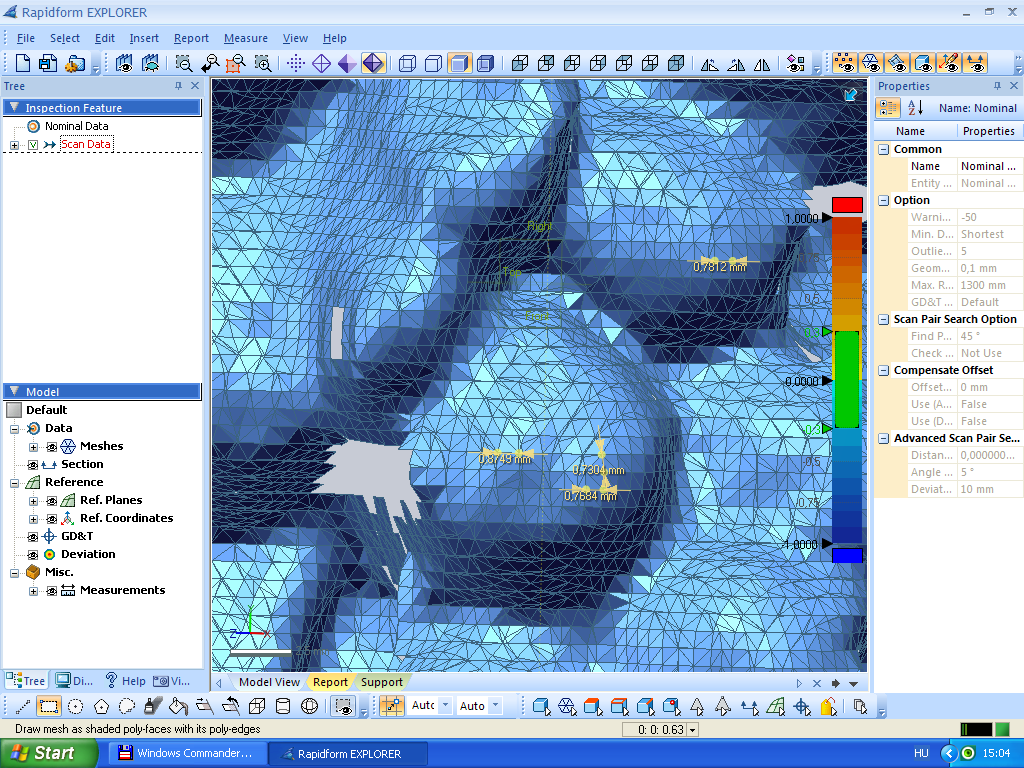The image size is (1024, 768).
Task: Switch to the Report tab
Action: [x=330, y=682]
